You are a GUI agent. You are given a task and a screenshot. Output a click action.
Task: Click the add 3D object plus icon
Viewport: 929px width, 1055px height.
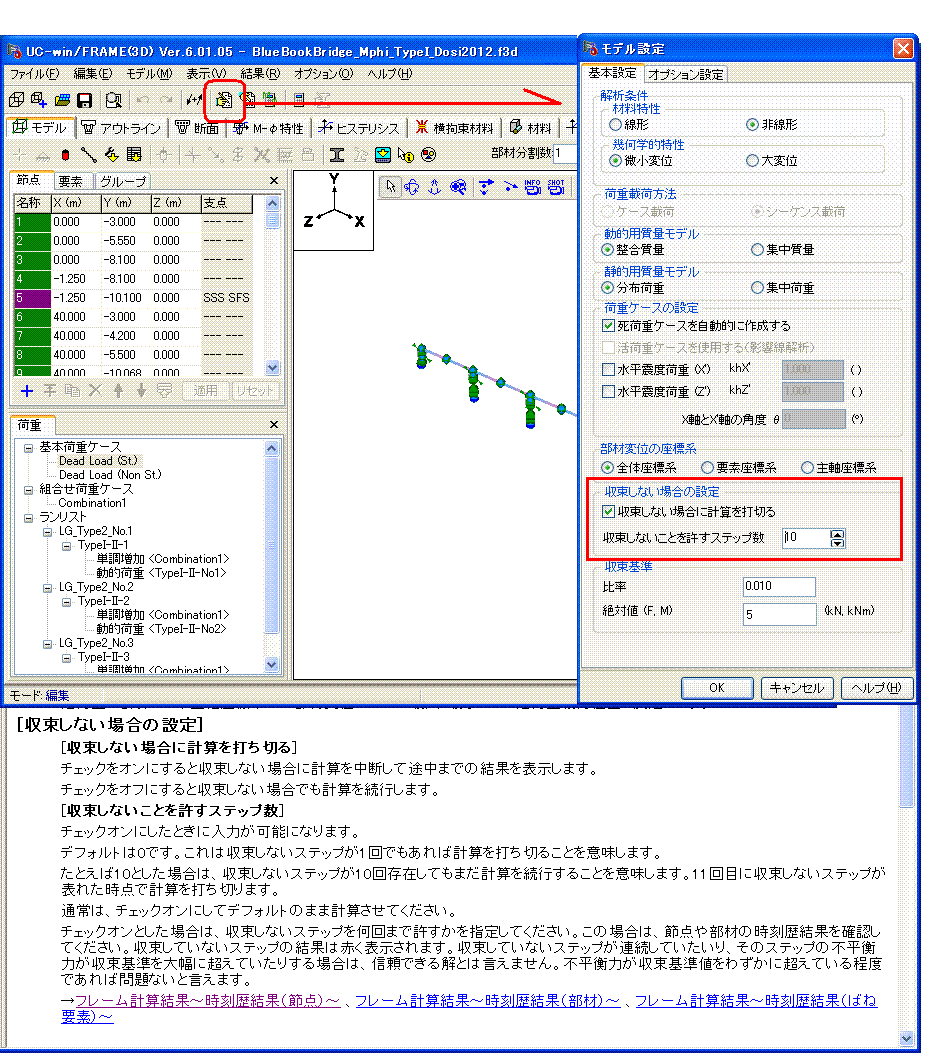tap(39, 100)
